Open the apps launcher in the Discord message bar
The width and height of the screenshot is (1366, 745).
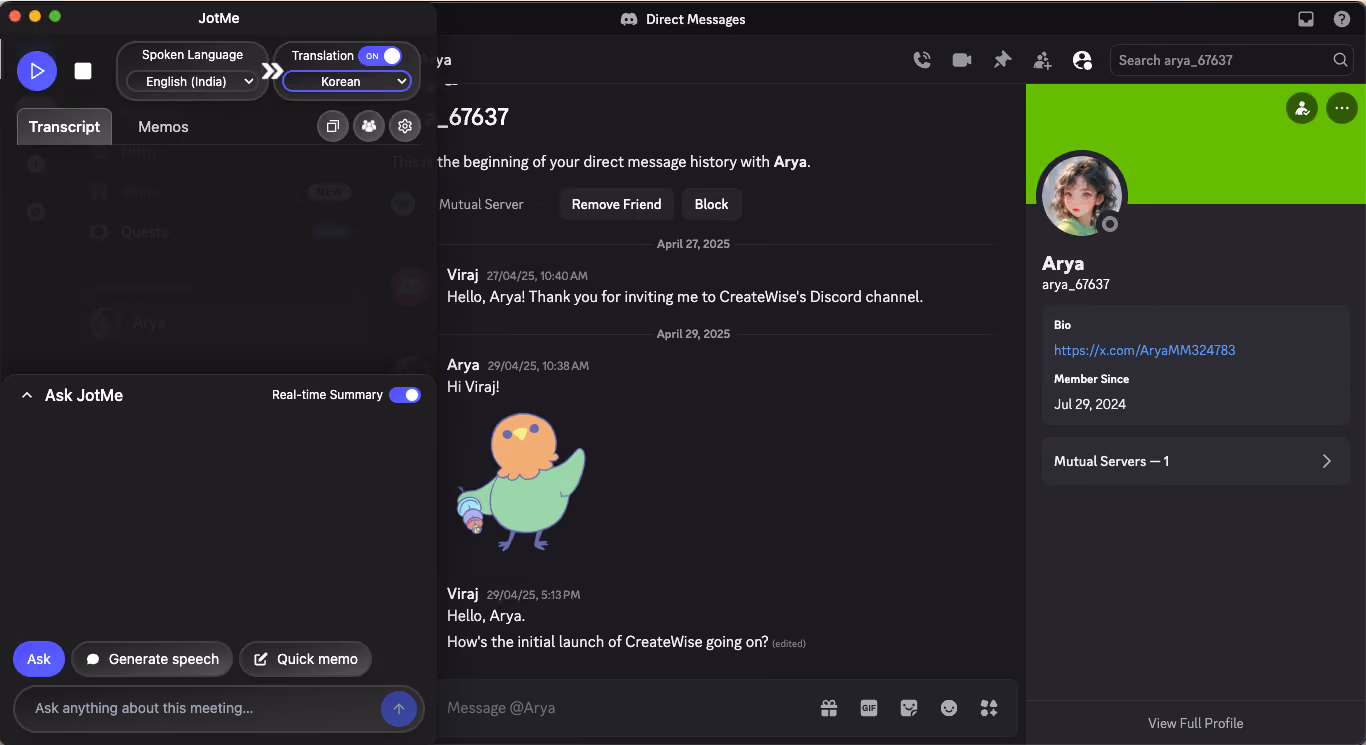[989, 708]
